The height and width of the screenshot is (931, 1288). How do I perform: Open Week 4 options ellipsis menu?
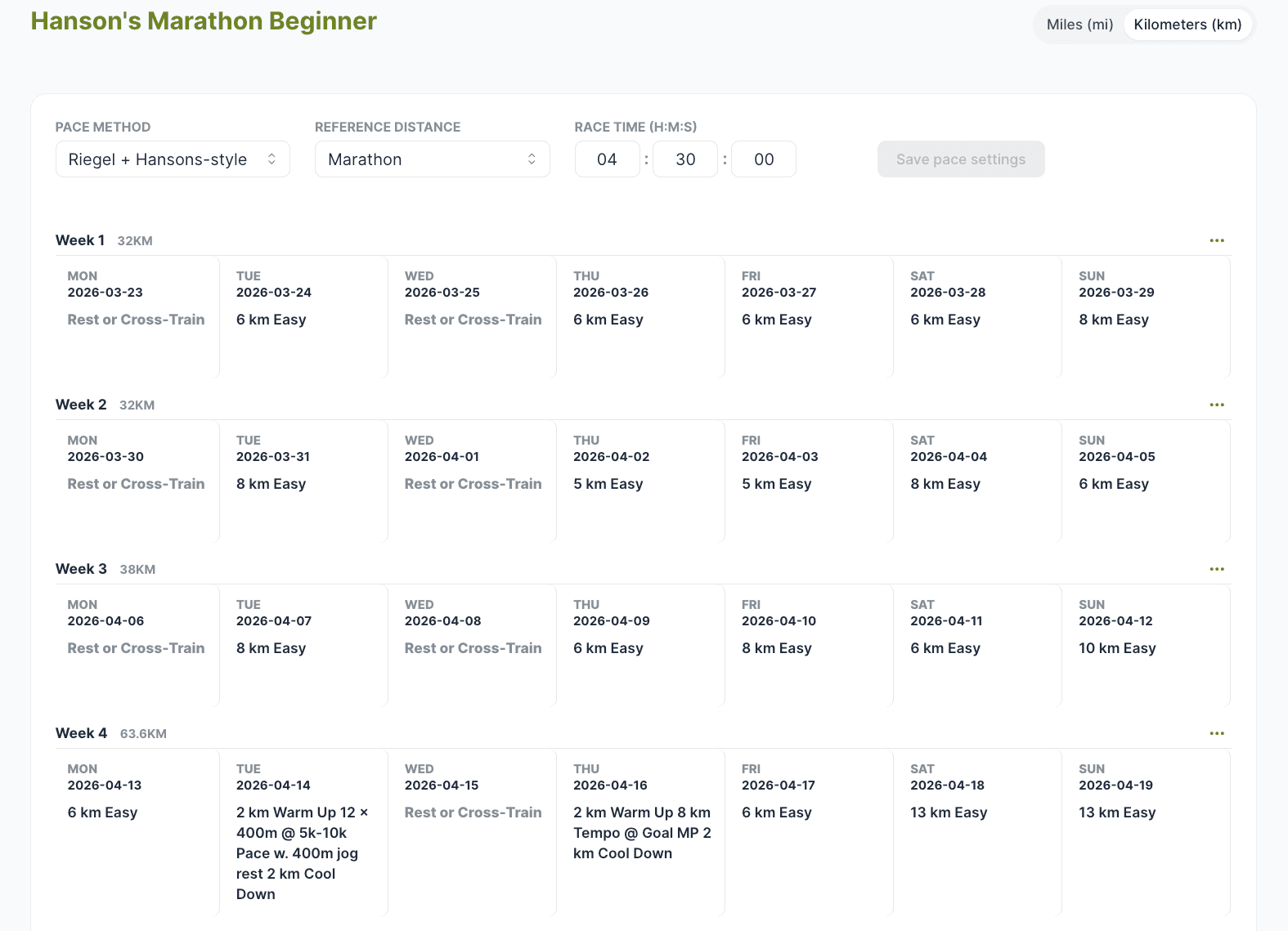(x=1217, y=733)
